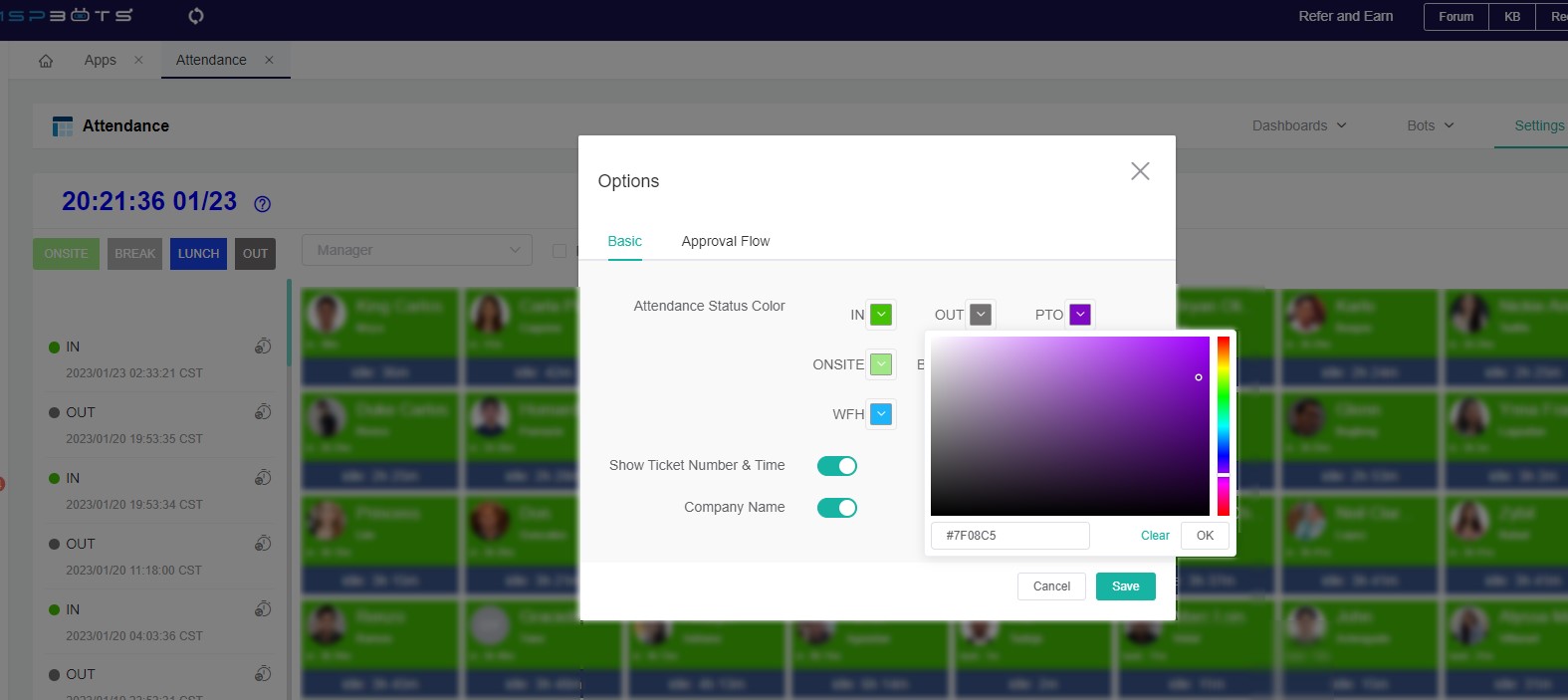
Task: Click the 20:21:36 01/23 clock text
Action: pyautogui.click(x=149, y=202)
